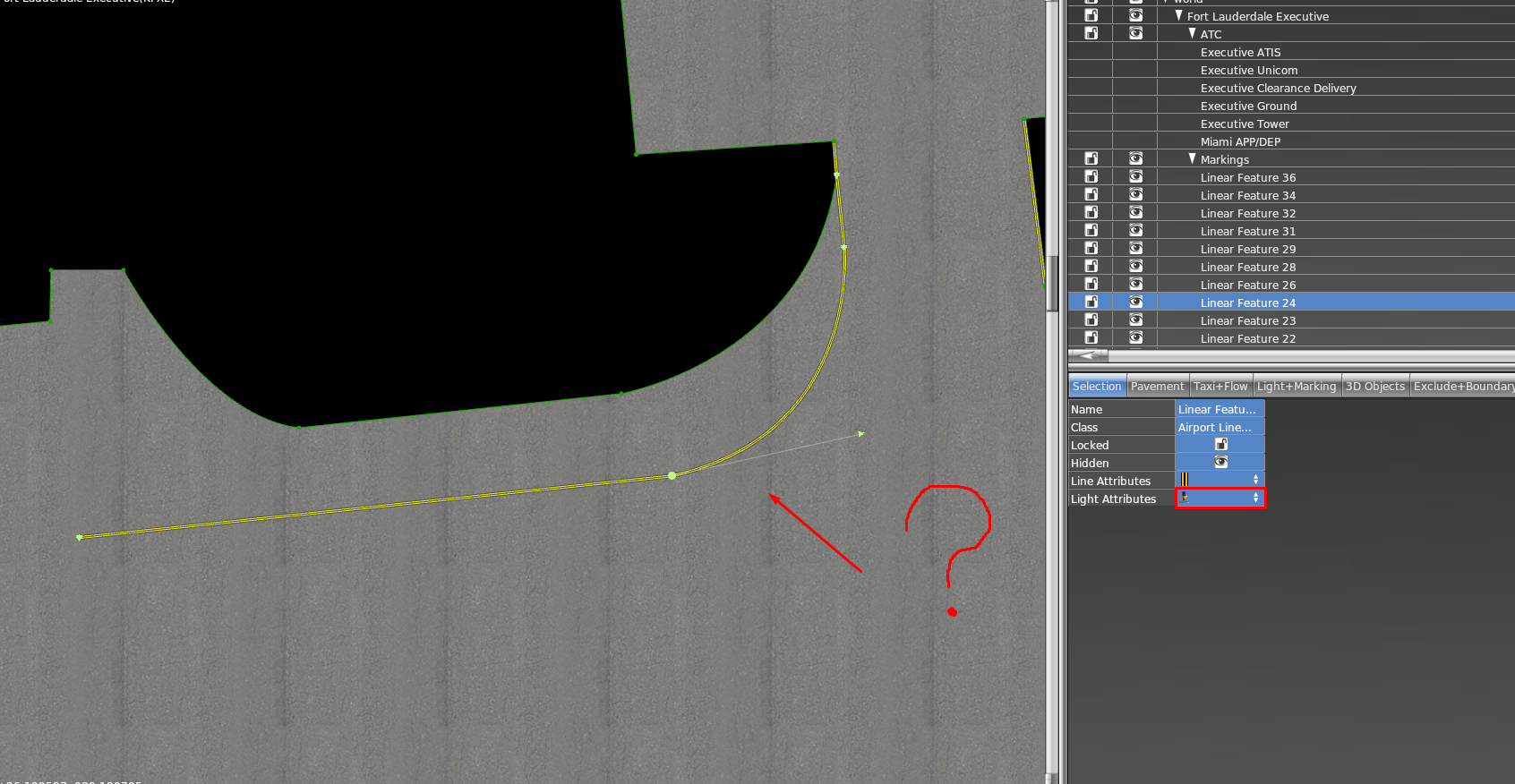Toggle lock icon for Markings row
Viewport: 1515px width, 784px height.
(1091, 158)
